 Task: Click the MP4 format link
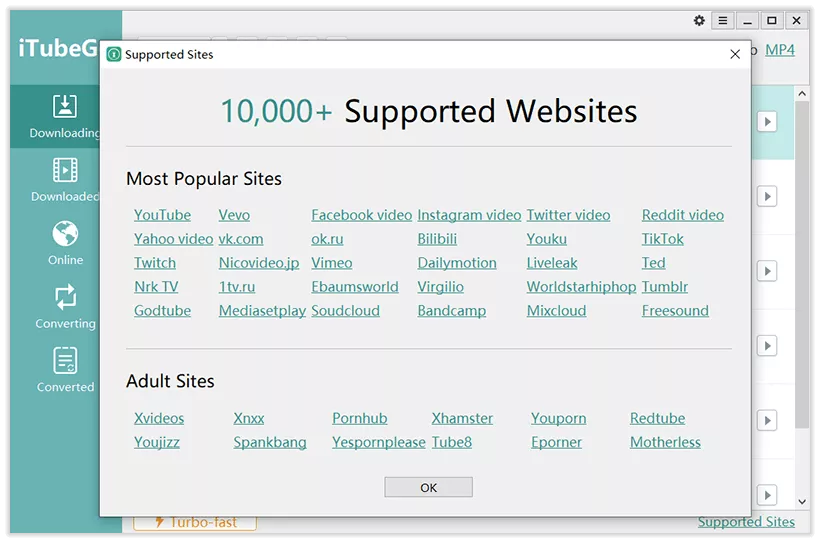(780, 50)
